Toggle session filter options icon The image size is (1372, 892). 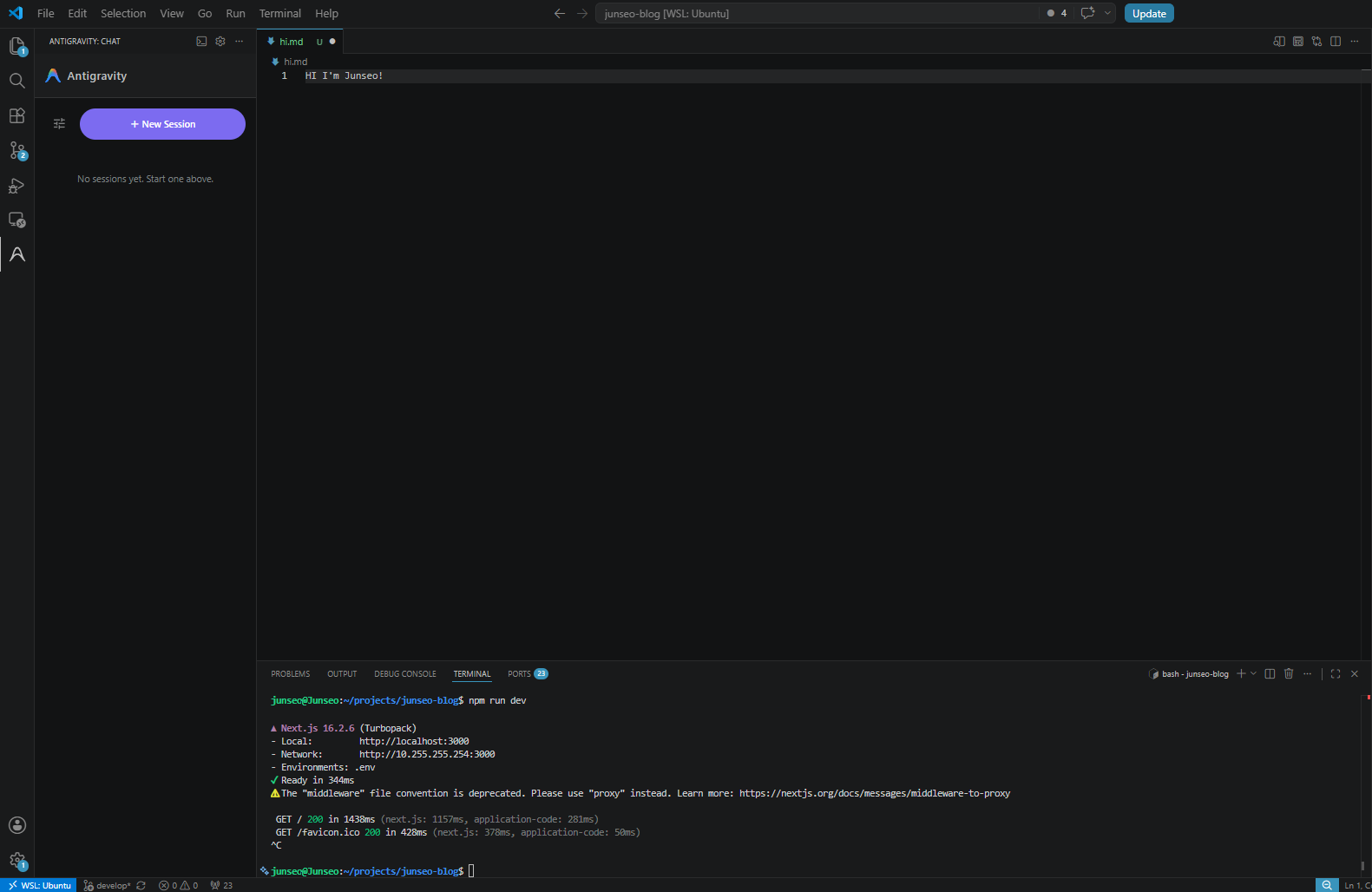59,124
